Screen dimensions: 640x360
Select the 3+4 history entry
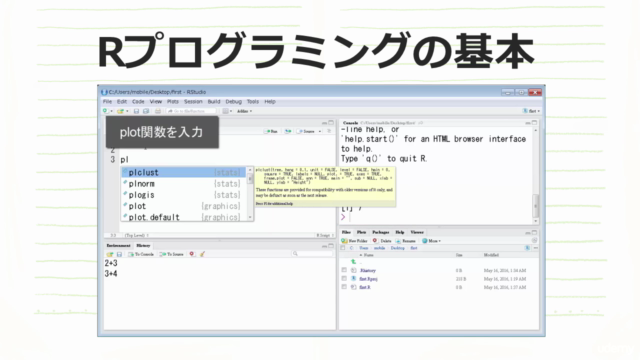(x=111, y=274)
